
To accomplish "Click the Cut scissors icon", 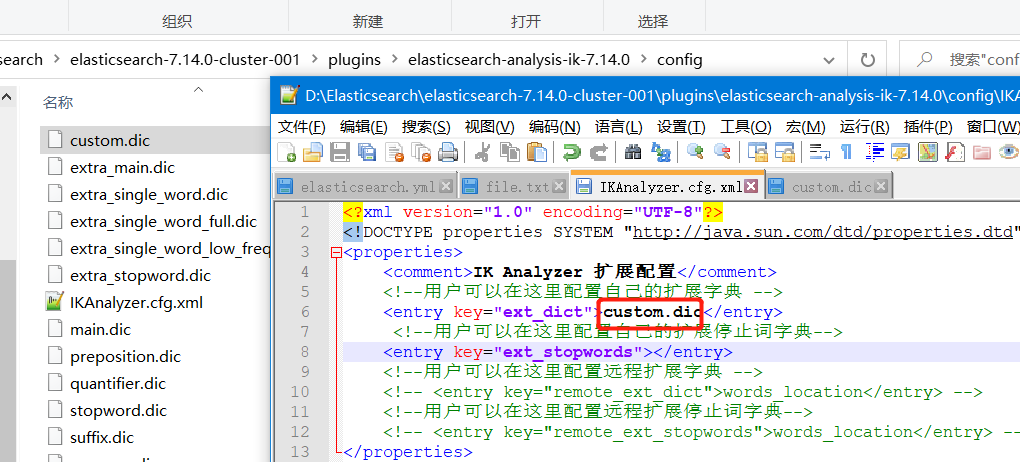I will 483,152.
